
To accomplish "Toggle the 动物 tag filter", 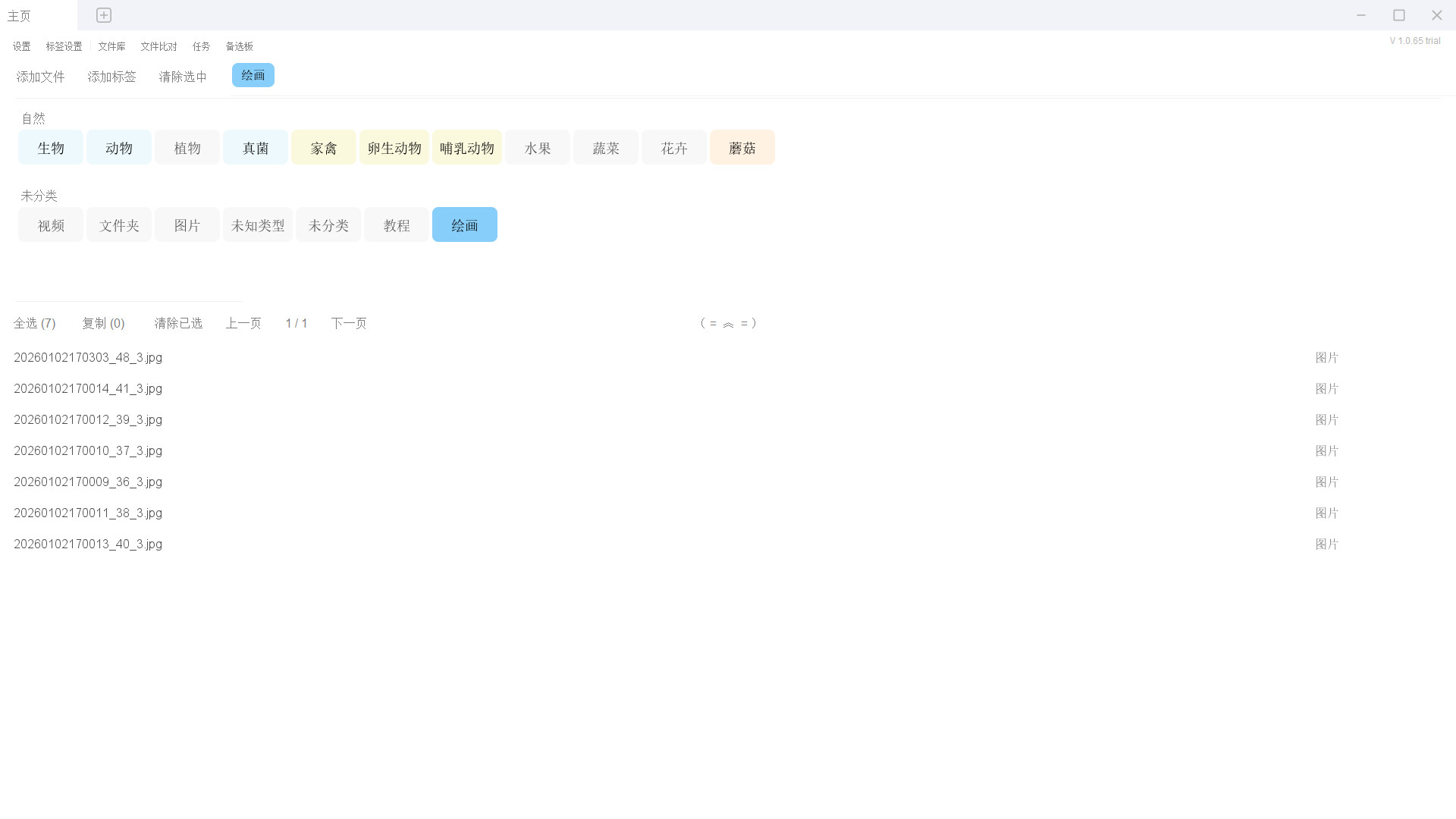I will tap(118, 147).
